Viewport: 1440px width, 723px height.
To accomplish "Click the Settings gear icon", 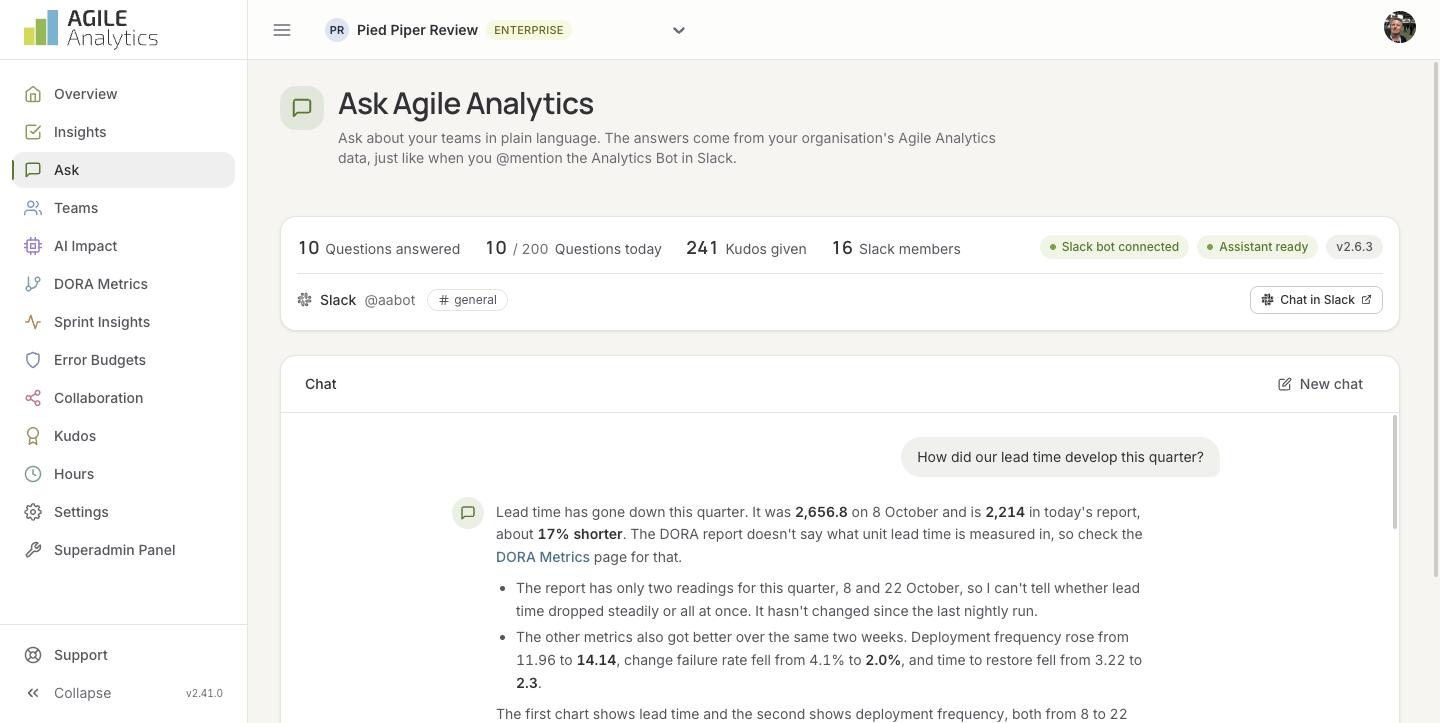I will [x=33, y=512].
